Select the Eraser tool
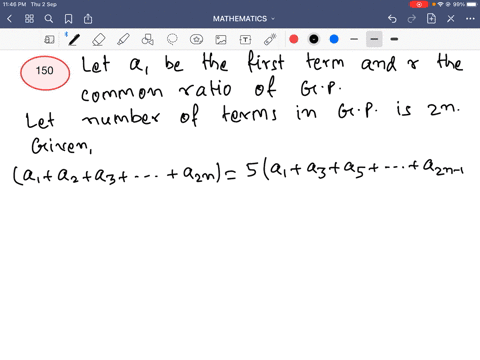480x360 pixels. (99, 39)
